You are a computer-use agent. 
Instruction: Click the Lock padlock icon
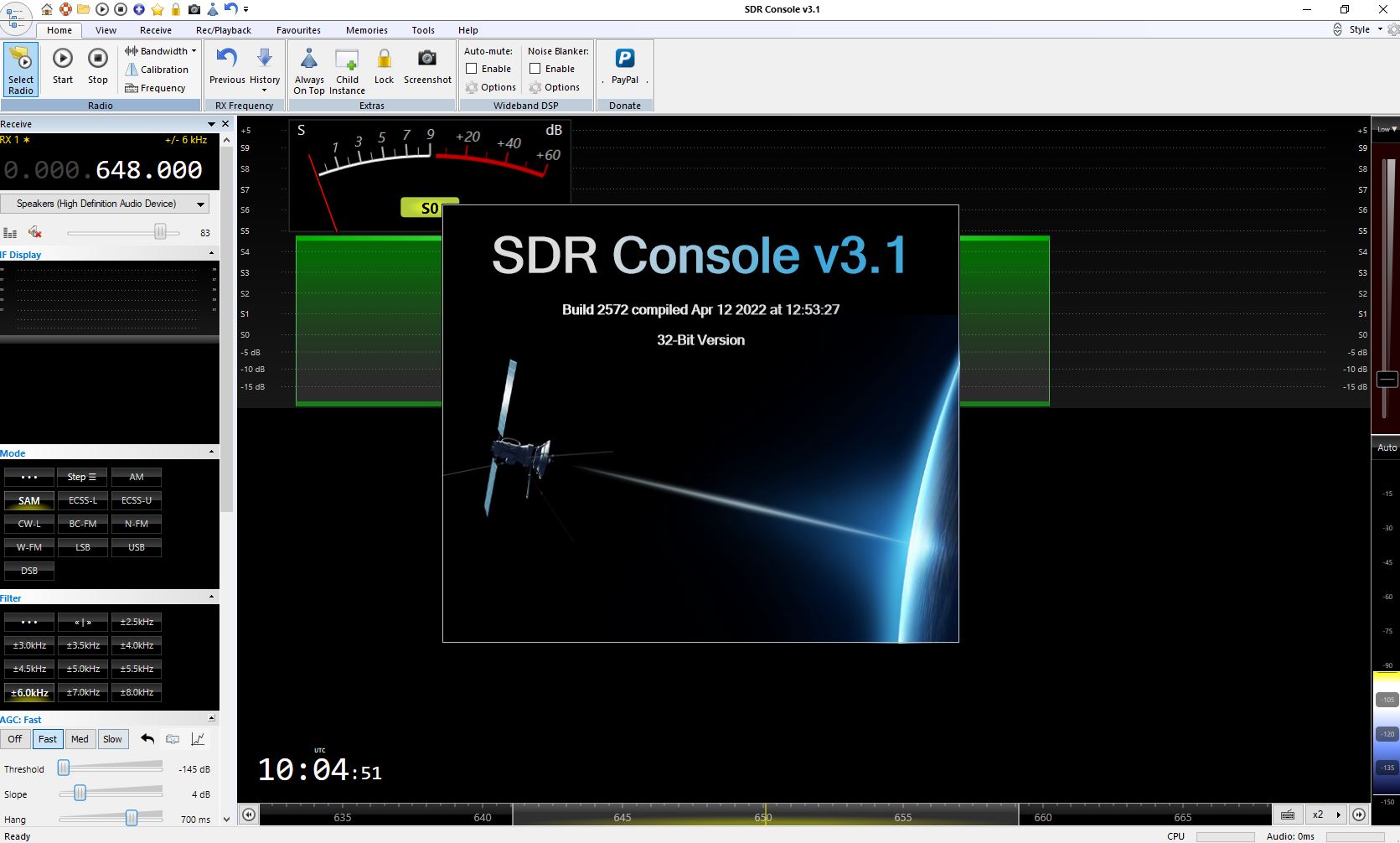point(384,59)
